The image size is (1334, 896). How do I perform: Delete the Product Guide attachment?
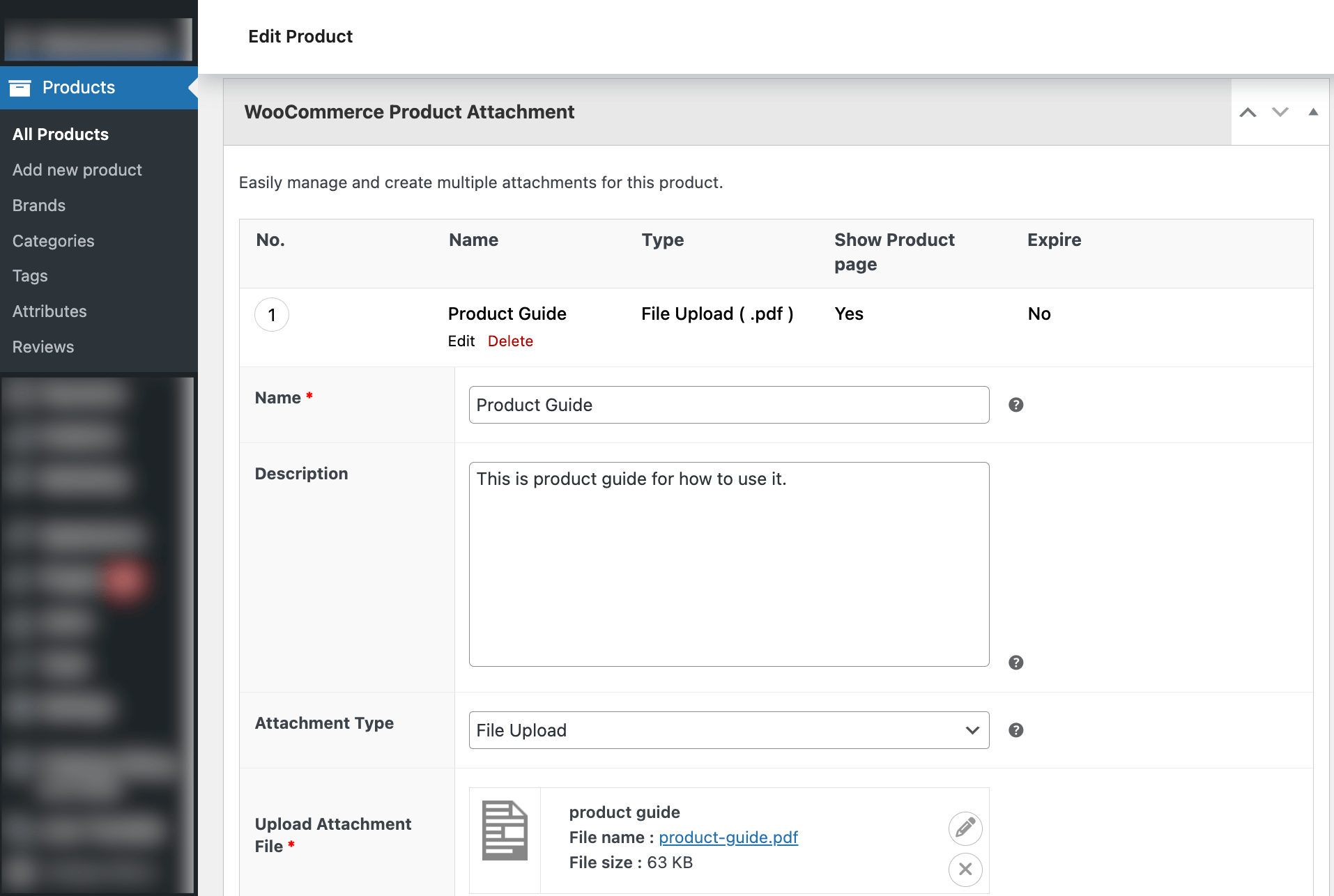pos(510,341)
